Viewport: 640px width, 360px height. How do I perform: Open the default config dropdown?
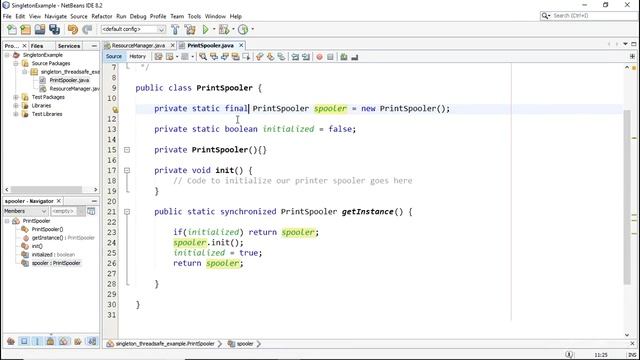click(133, 29)
